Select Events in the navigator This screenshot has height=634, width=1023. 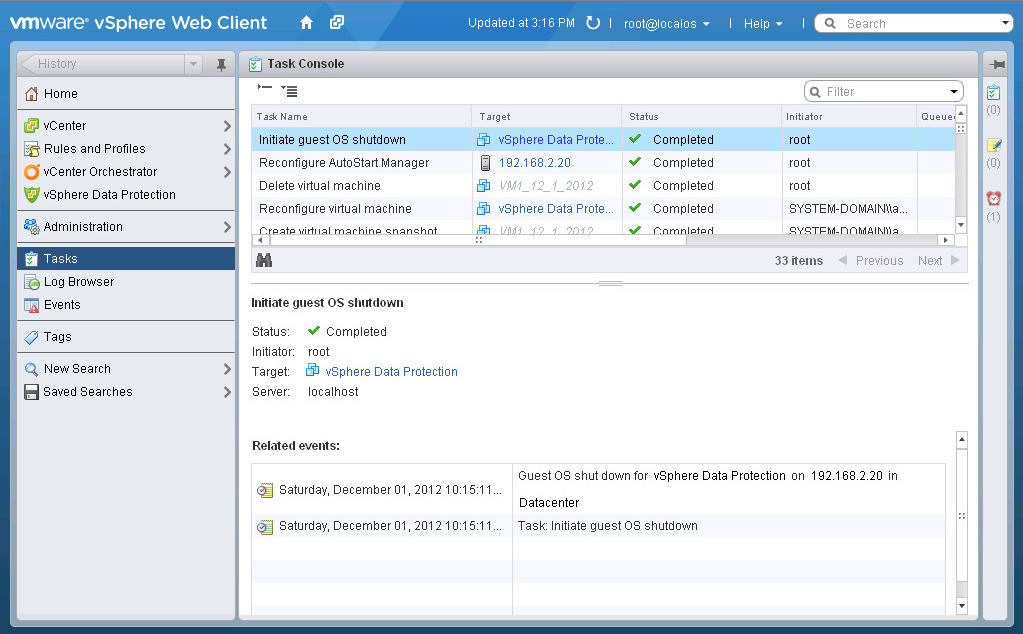point(62,305)
